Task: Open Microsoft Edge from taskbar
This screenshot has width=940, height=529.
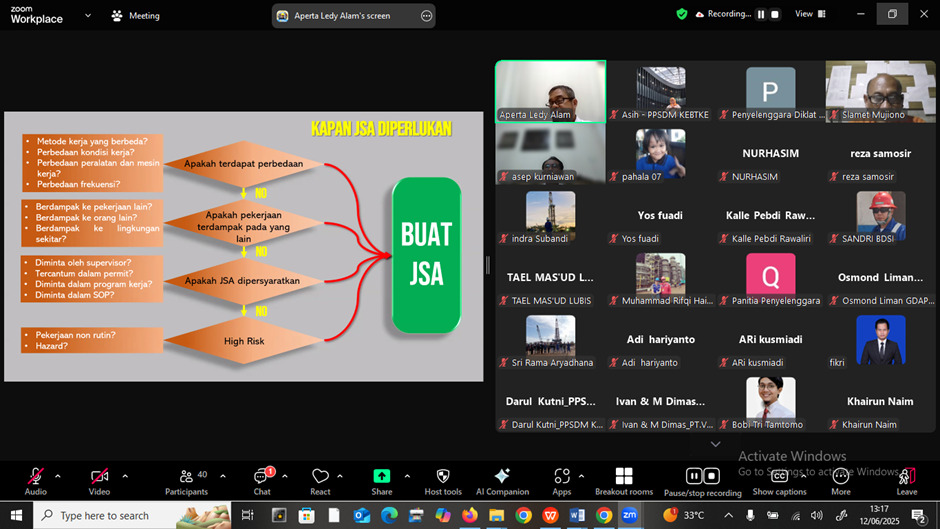Action: (389, 515)
